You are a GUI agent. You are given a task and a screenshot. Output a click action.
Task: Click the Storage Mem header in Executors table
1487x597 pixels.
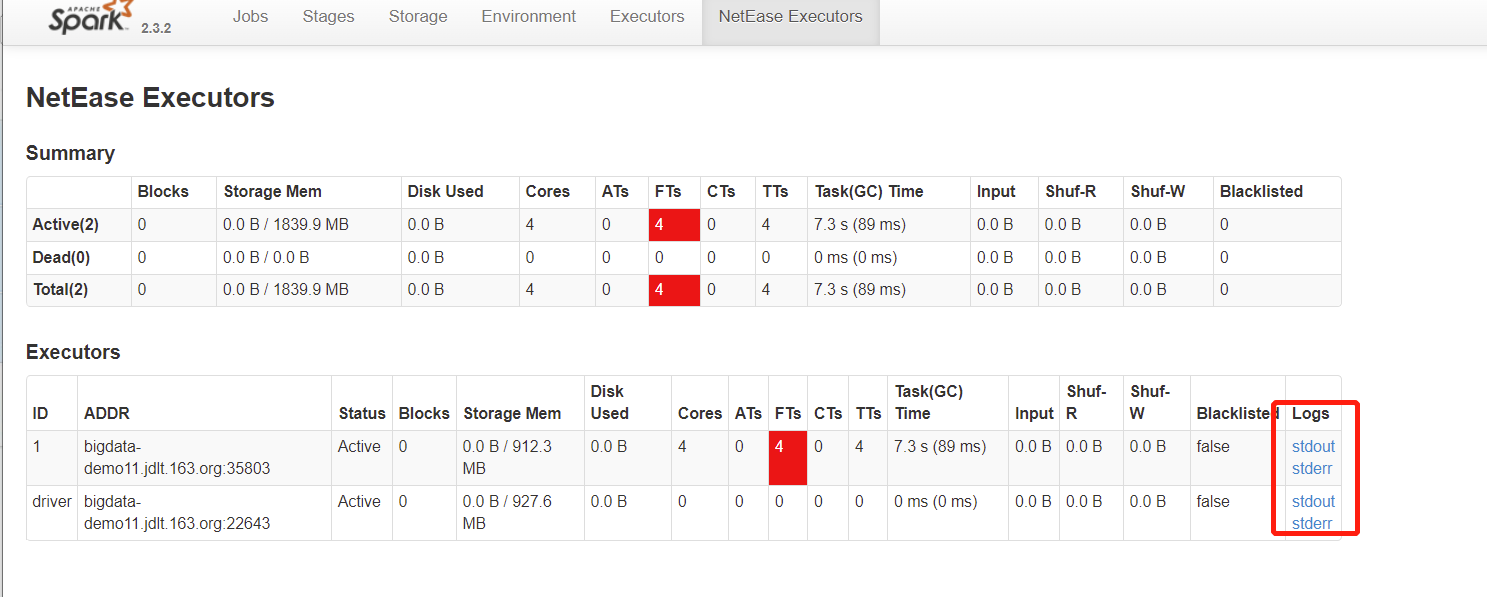point(513,414)
